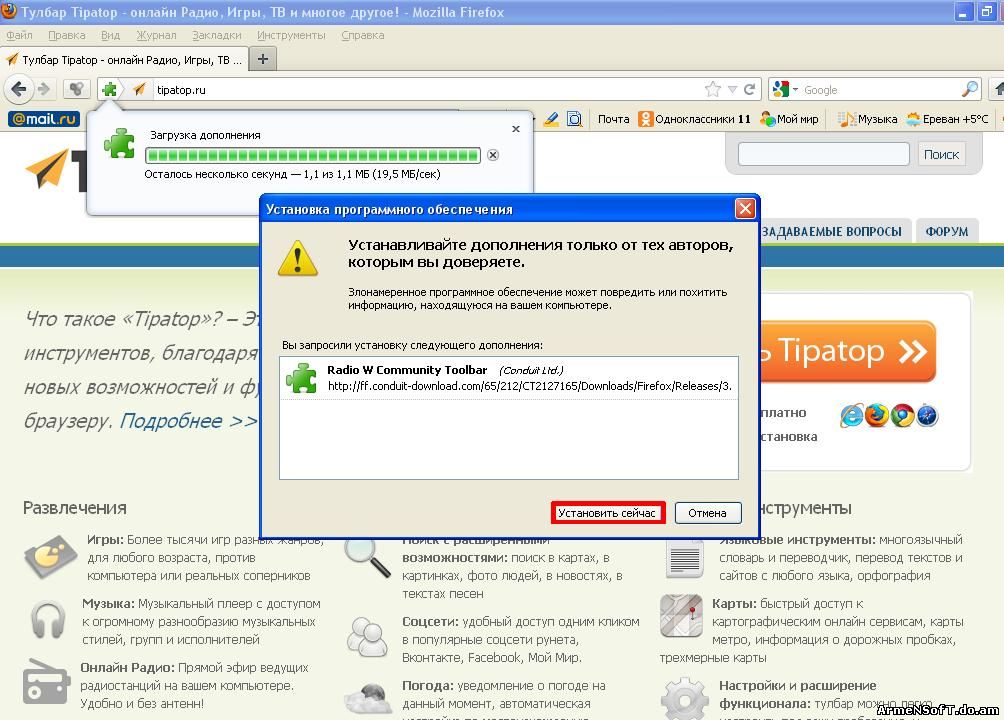The width and height of the screenshot is (1004, 720).
Task: Open Музыка from the toolbar
Action: [x=868, y=119]
